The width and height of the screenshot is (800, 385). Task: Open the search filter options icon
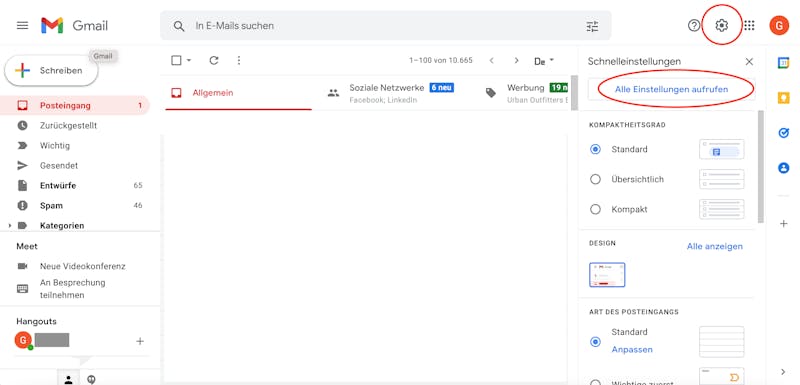[592, 26]
